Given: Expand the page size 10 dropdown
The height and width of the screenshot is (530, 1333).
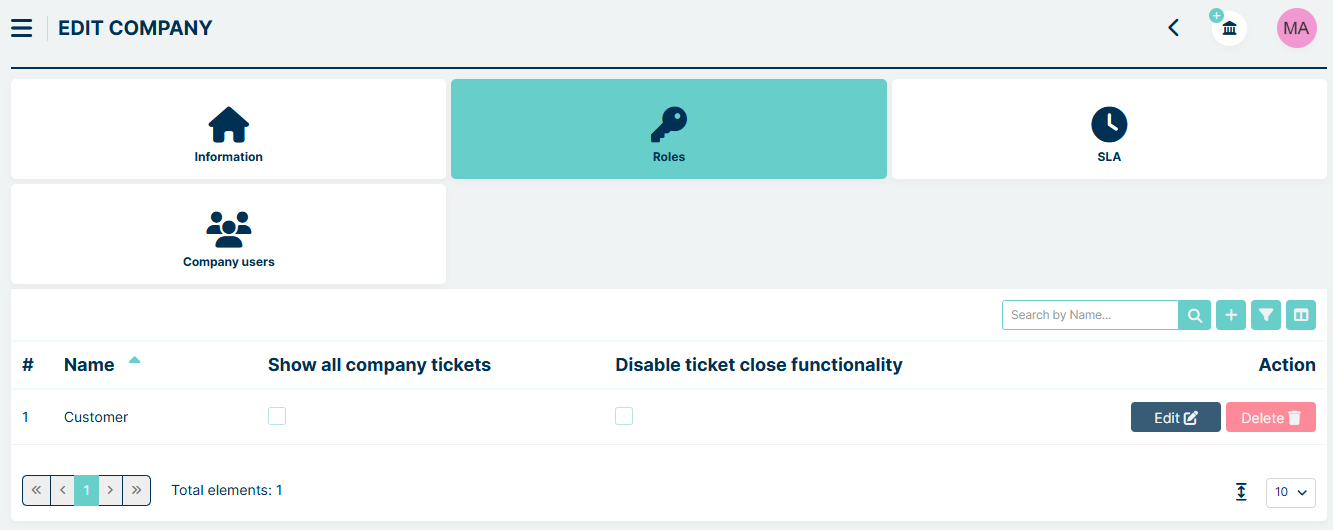Looking at the screenshot, I should [1290, 492].
